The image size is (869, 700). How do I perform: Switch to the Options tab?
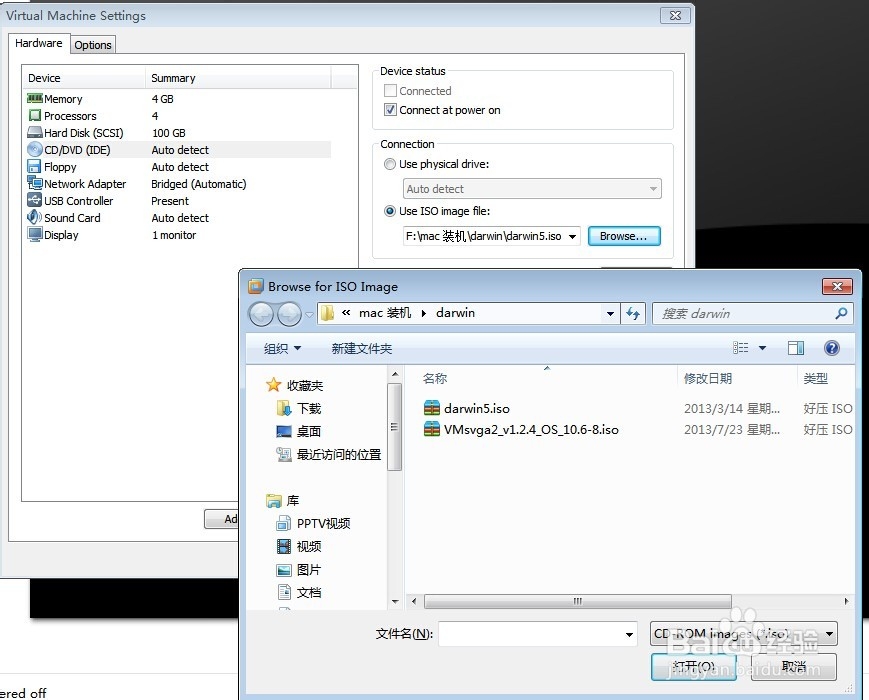[x=93, y=45]
